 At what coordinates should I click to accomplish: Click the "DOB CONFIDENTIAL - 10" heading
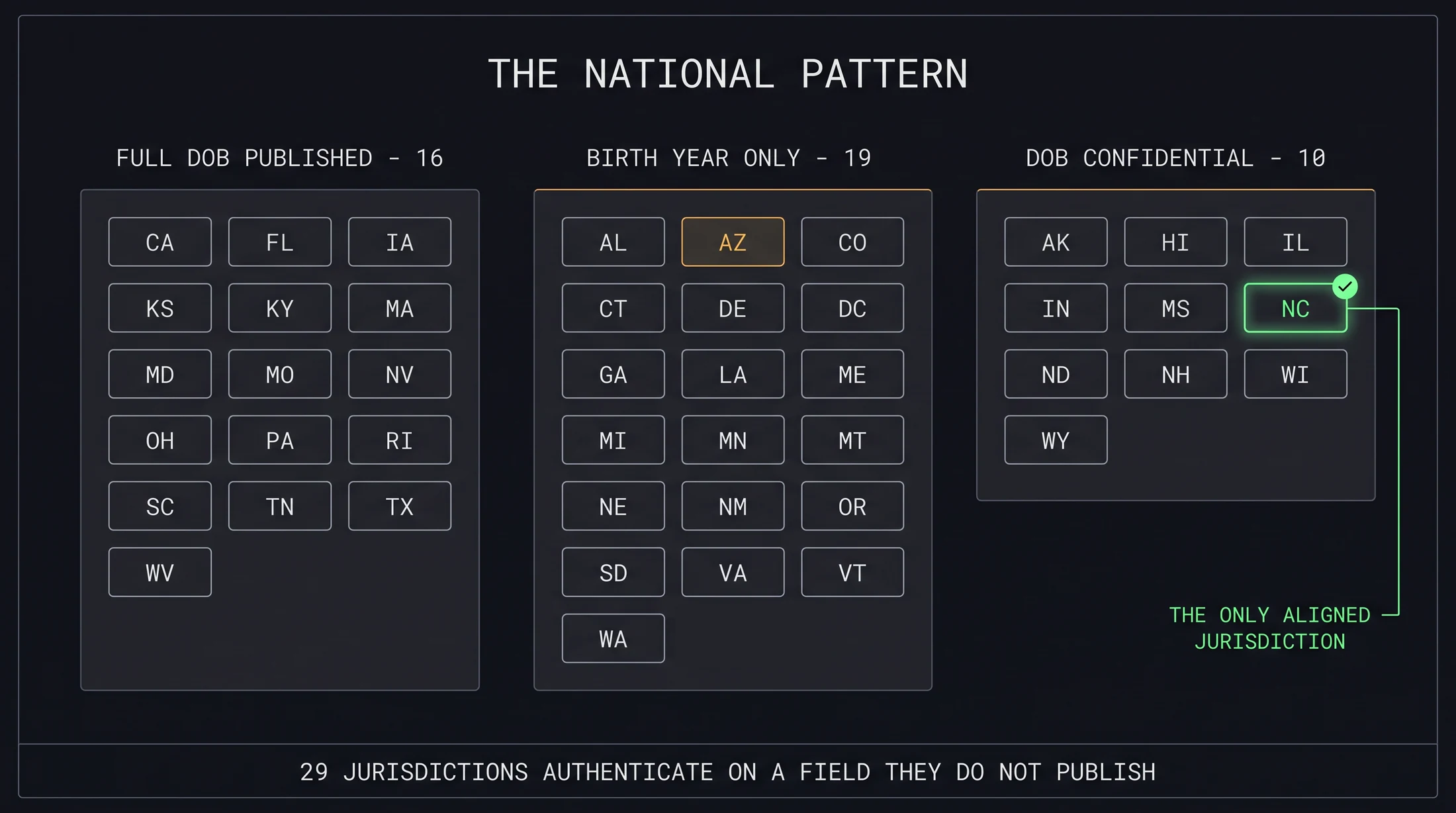pyautogui.click(x=1175, y=158)
